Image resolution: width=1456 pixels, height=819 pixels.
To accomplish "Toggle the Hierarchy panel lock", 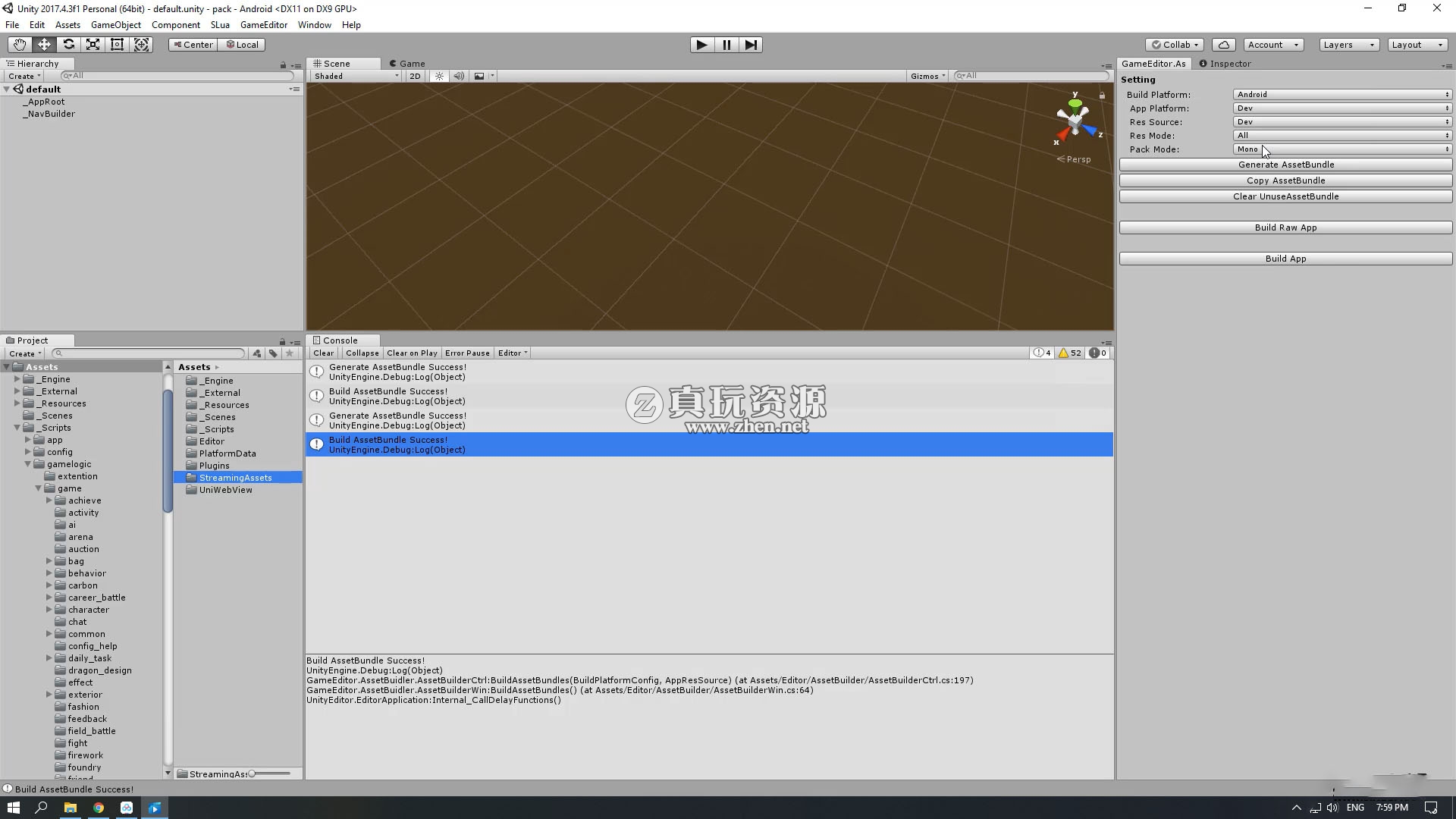I will [x=283, y=65].
